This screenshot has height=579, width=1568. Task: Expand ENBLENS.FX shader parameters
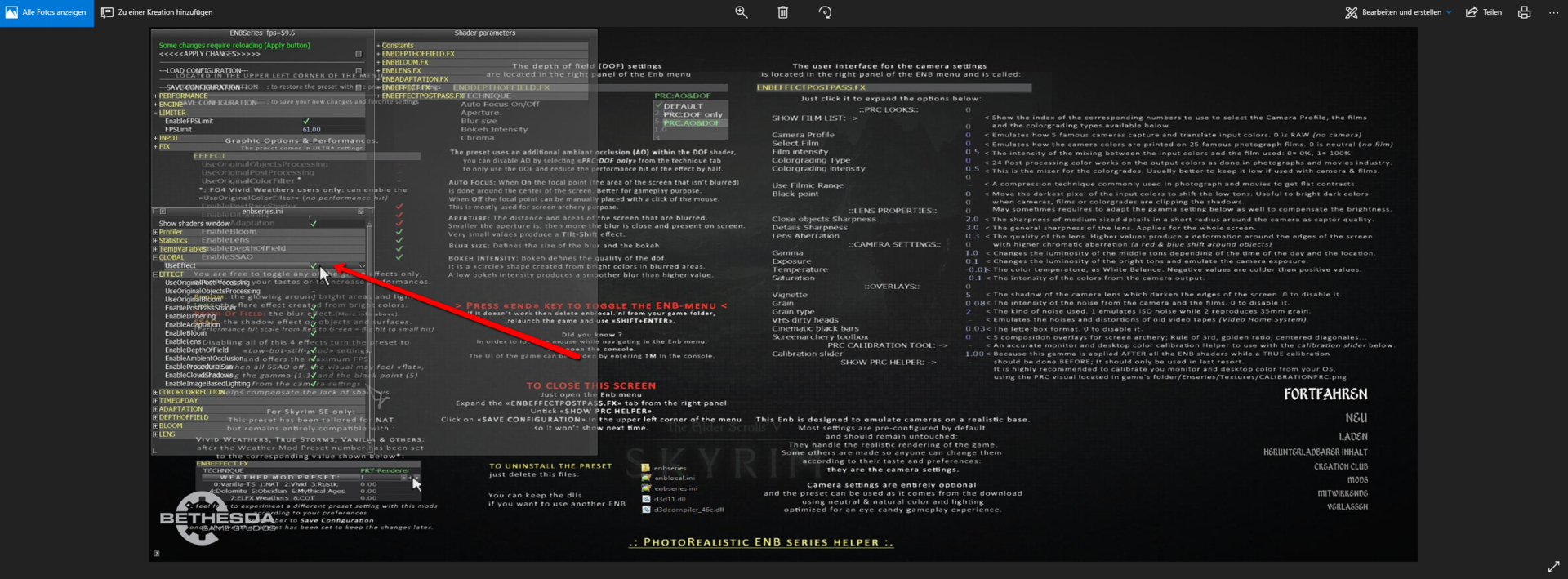click(x=379, y=71)
